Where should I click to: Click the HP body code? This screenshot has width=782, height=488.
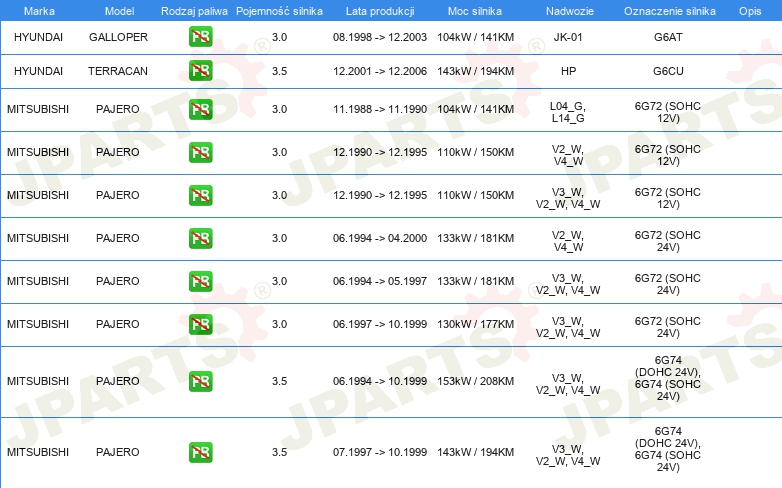click(x=568, y=71)
